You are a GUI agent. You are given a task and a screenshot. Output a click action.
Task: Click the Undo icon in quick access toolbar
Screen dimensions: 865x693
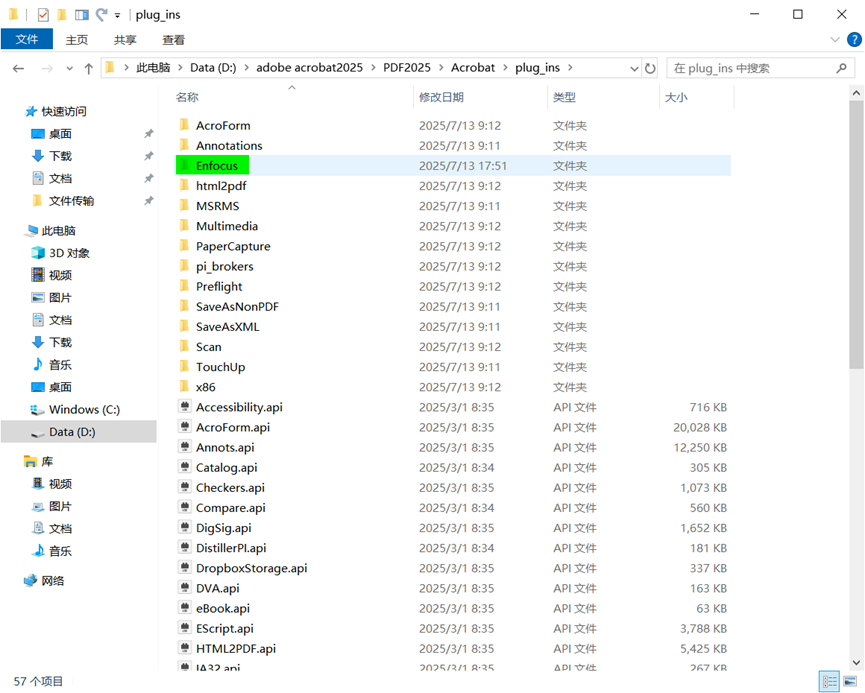coord(102,15)
